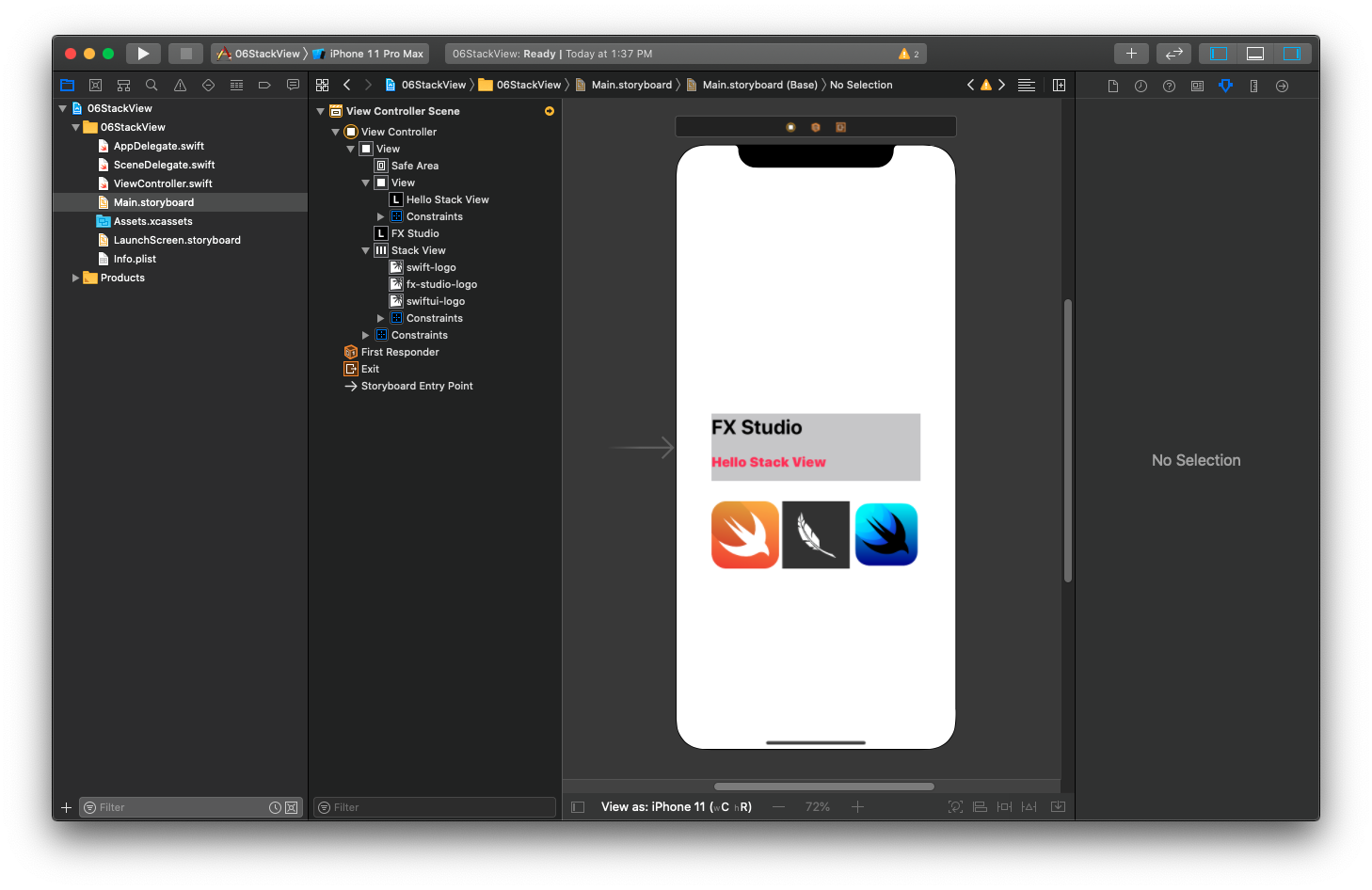This screenshot has height=890, width=1372.
Task: Toggle the document outline sidebar
Action: [578, 807]
